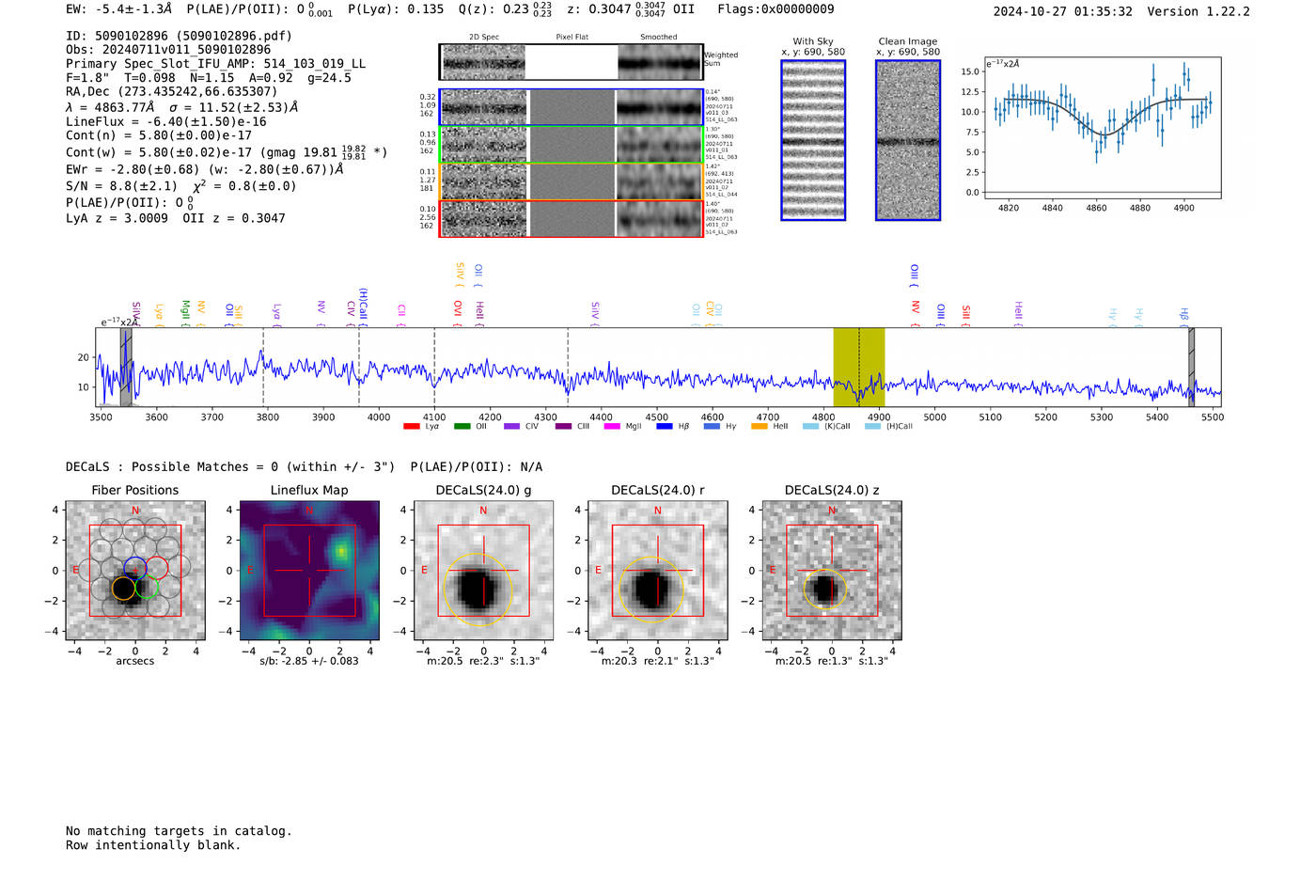Click the red SiII line marker above spectrum
Viewport: 1316px width, 896px height.
(x=965, y=313)
